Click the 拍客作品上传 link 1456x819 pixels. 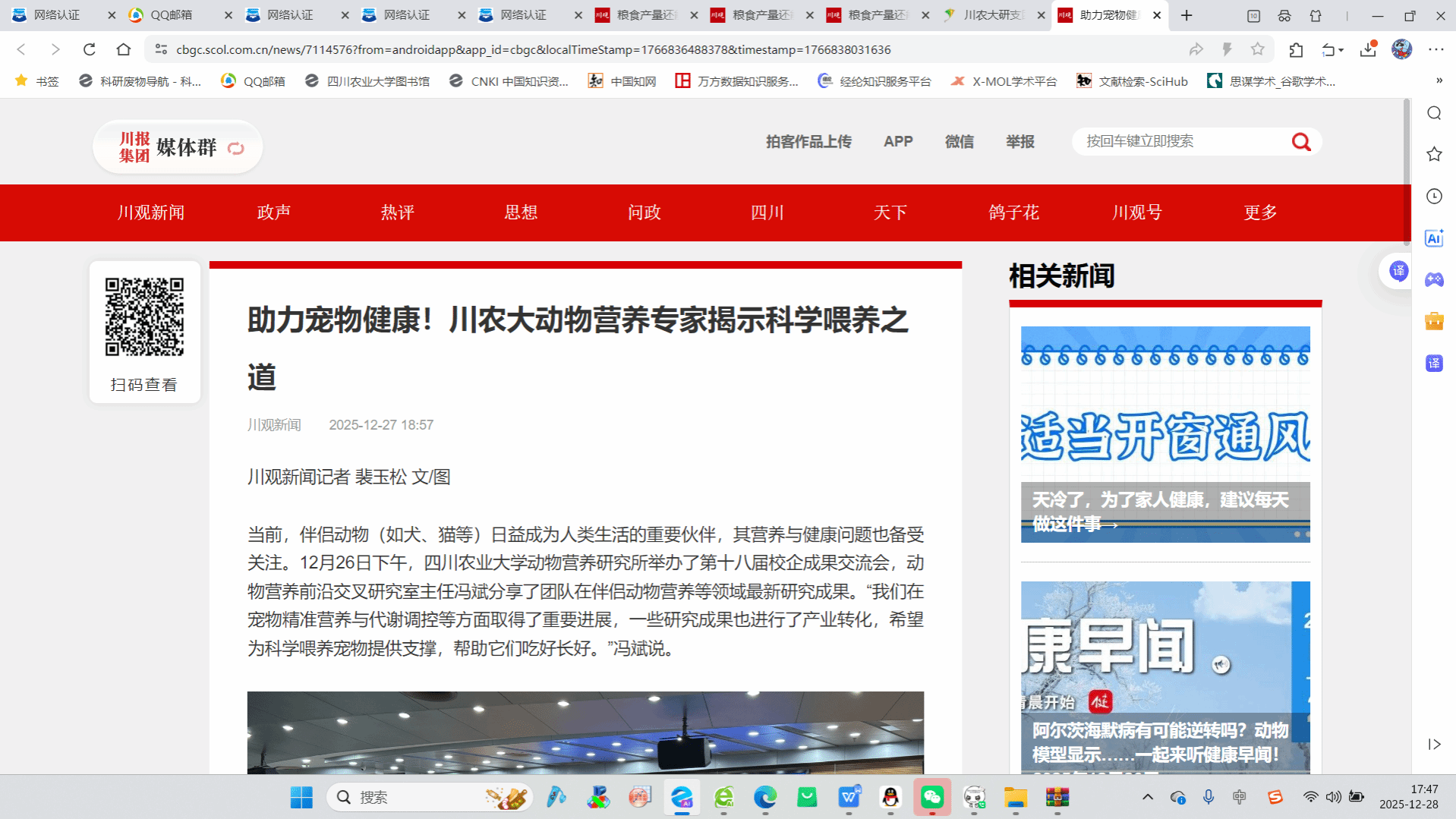808,142
